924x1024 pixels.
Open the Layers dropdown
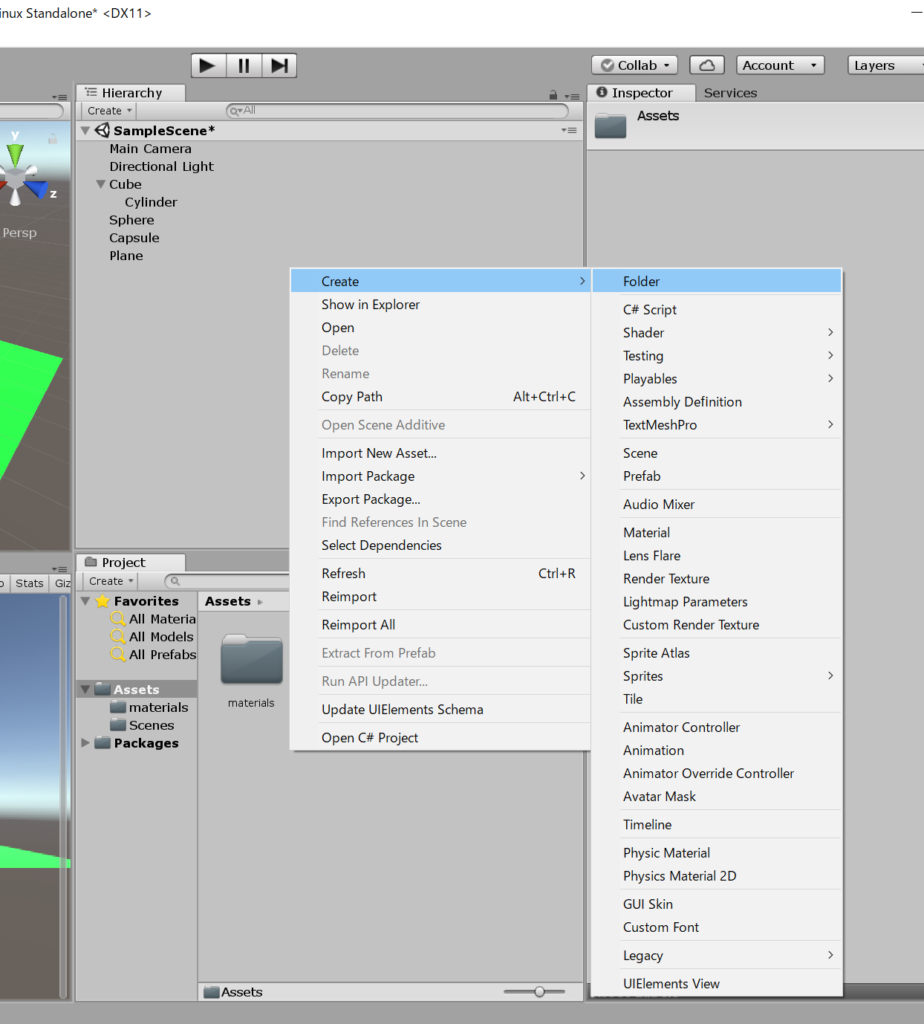(x=884, y=66)
